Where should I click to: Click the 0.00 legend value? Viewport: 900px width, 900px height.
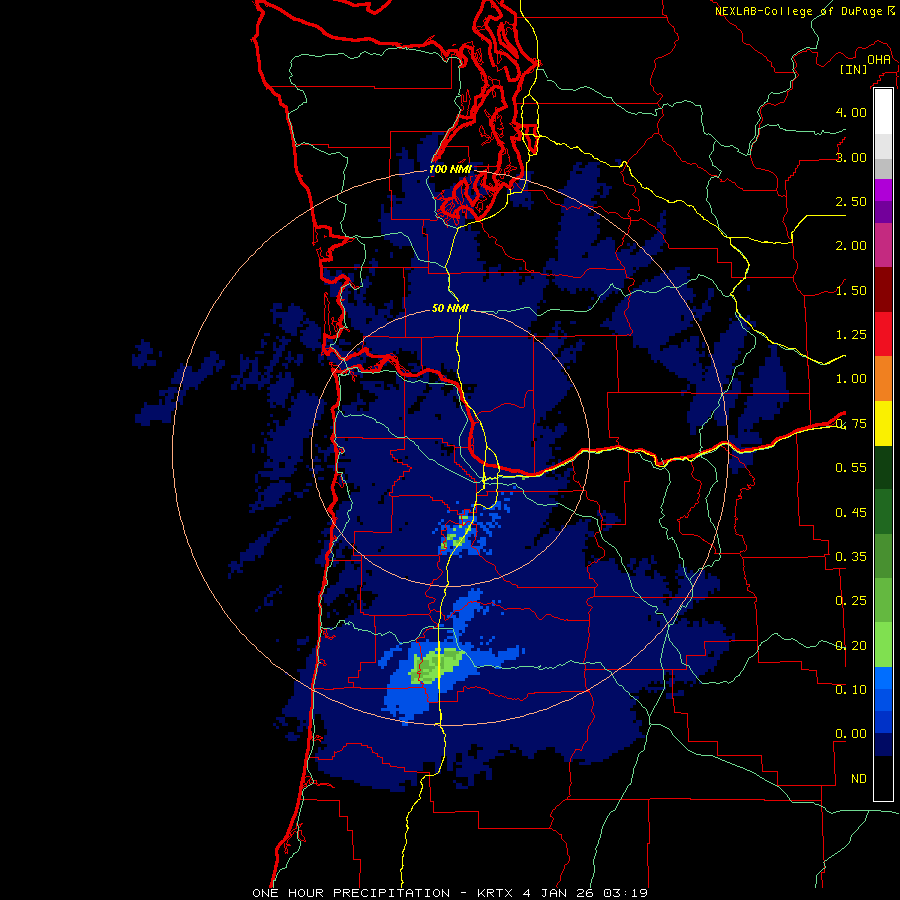[x=851, y=734]
